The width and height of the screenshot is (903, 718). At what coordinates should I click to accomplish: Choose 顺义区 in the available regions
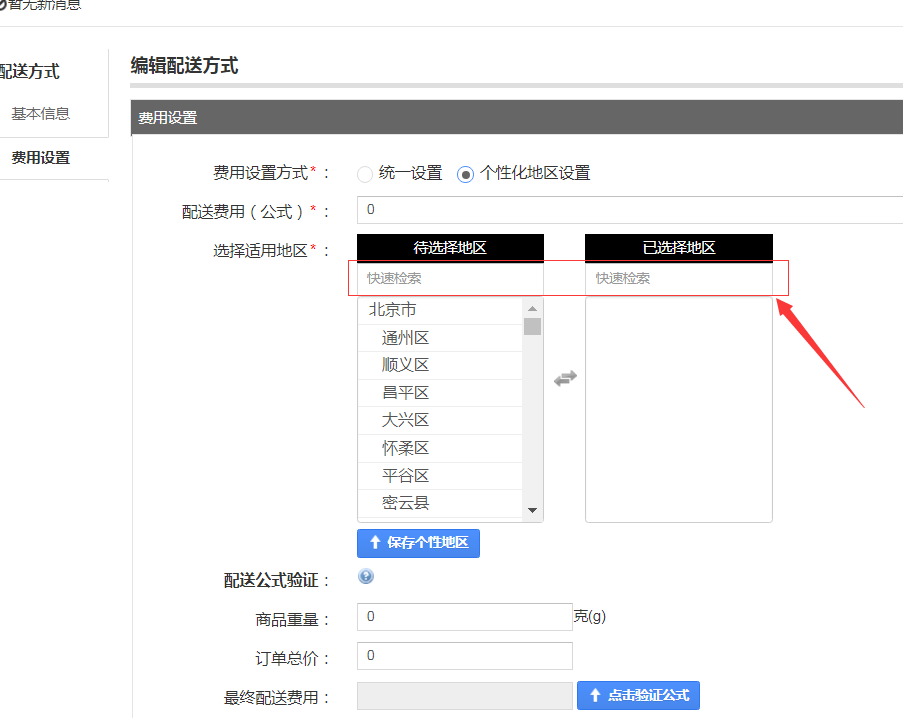(405, 365)
